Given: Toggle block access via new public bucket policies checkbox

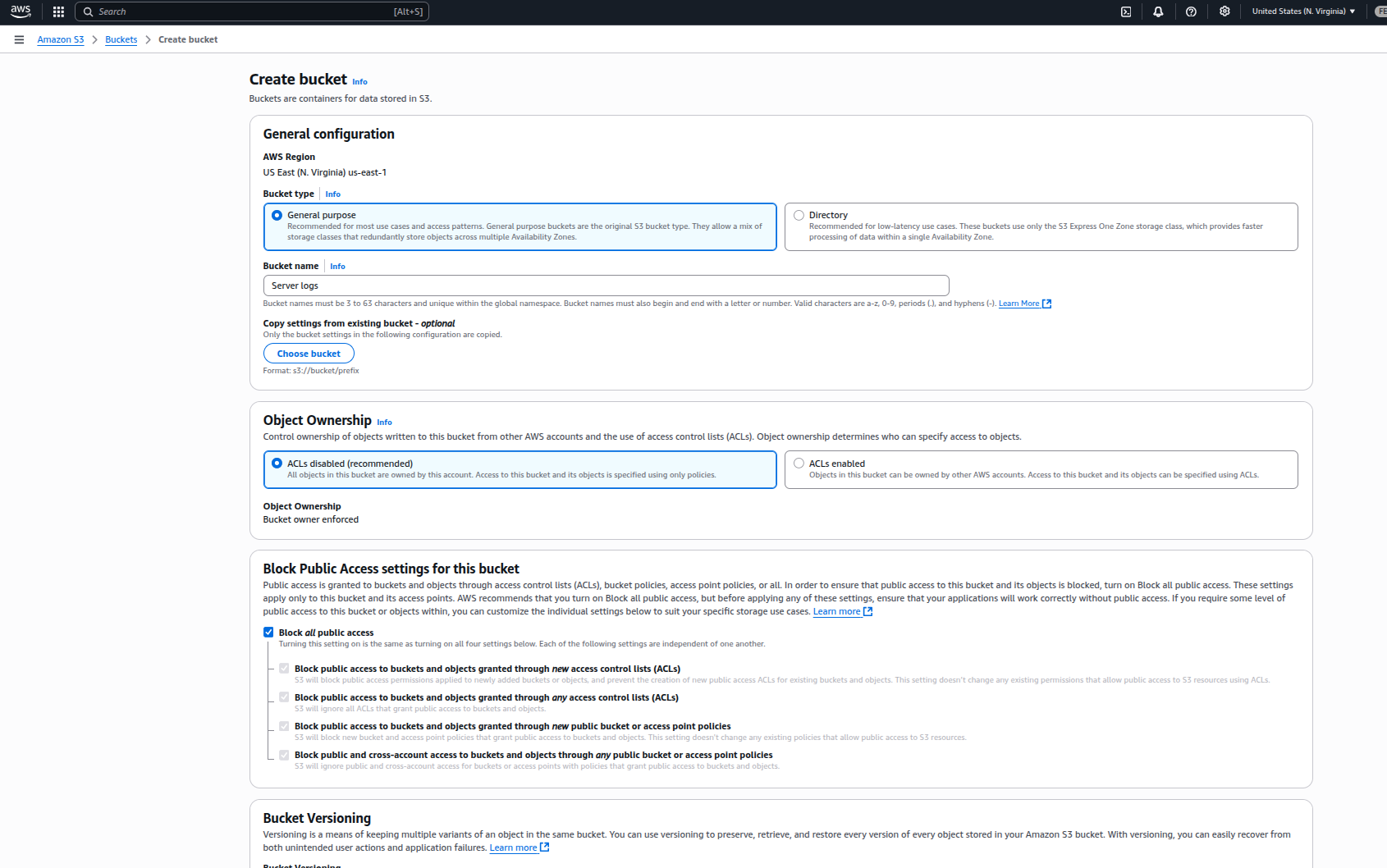Looking at the screenshot, I should 284,725.
